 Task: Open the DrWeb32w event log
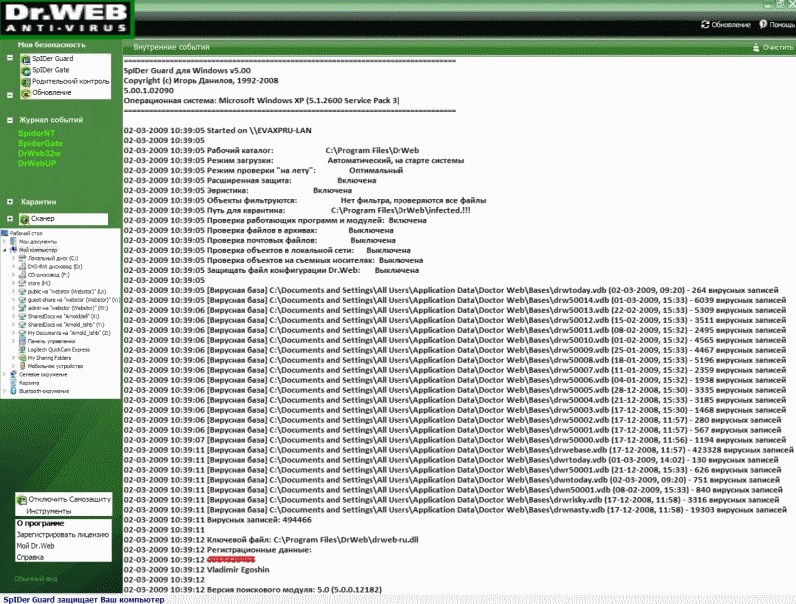tap(39, 153)
